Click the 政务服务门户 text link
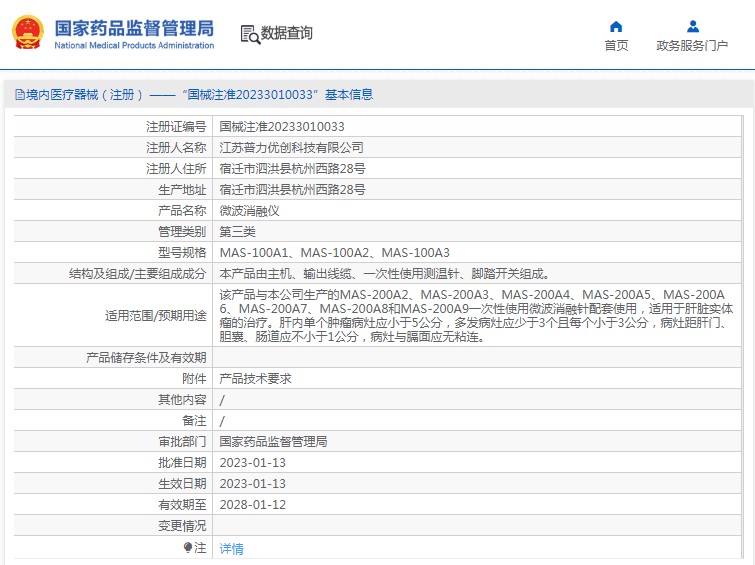755x565 pixels. tap(692, 45)
